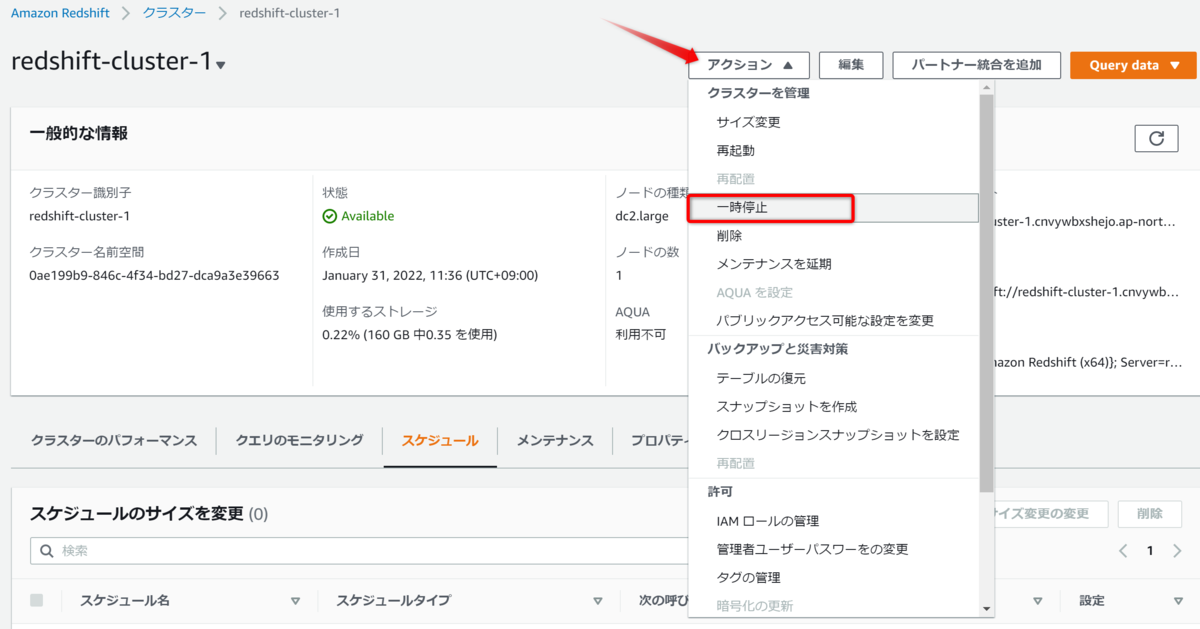Click the schedule 検索 search field
This screenshot has width=1200, height=629.
tap(360, 551)
